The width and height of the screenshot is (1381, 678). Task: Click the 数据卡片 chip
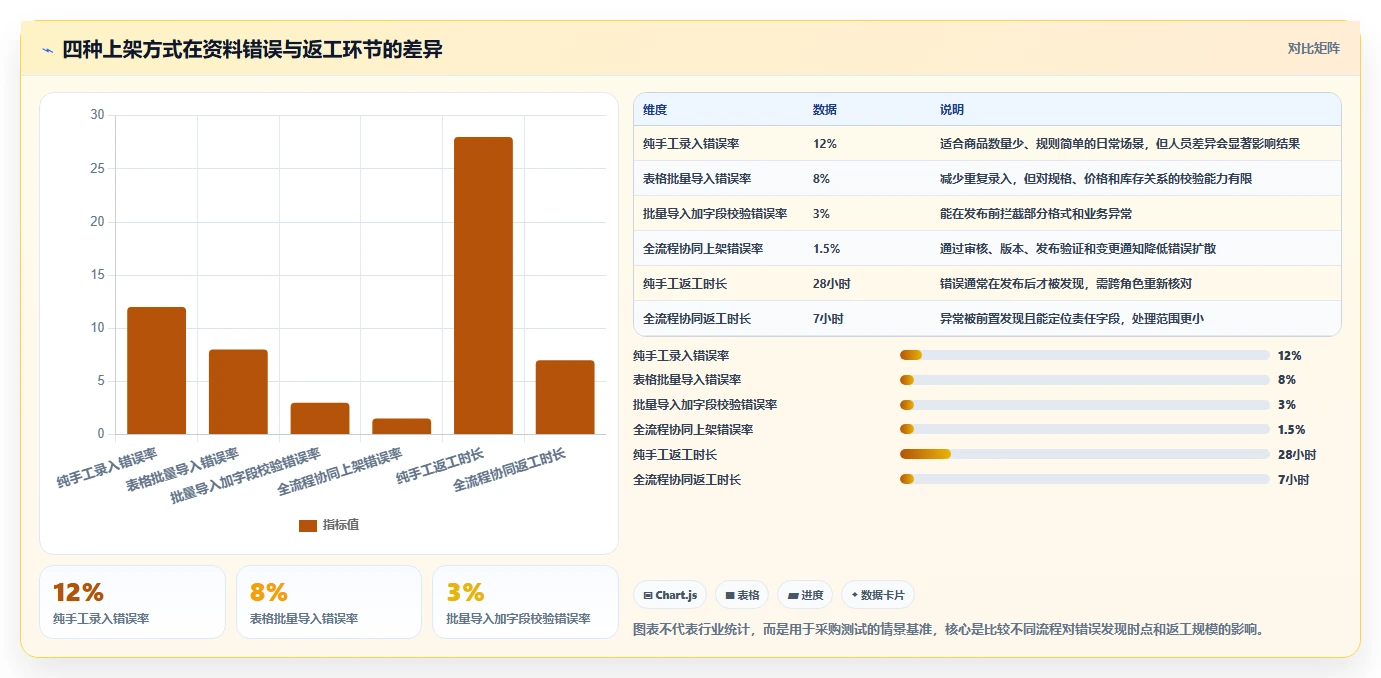(878, 595)
